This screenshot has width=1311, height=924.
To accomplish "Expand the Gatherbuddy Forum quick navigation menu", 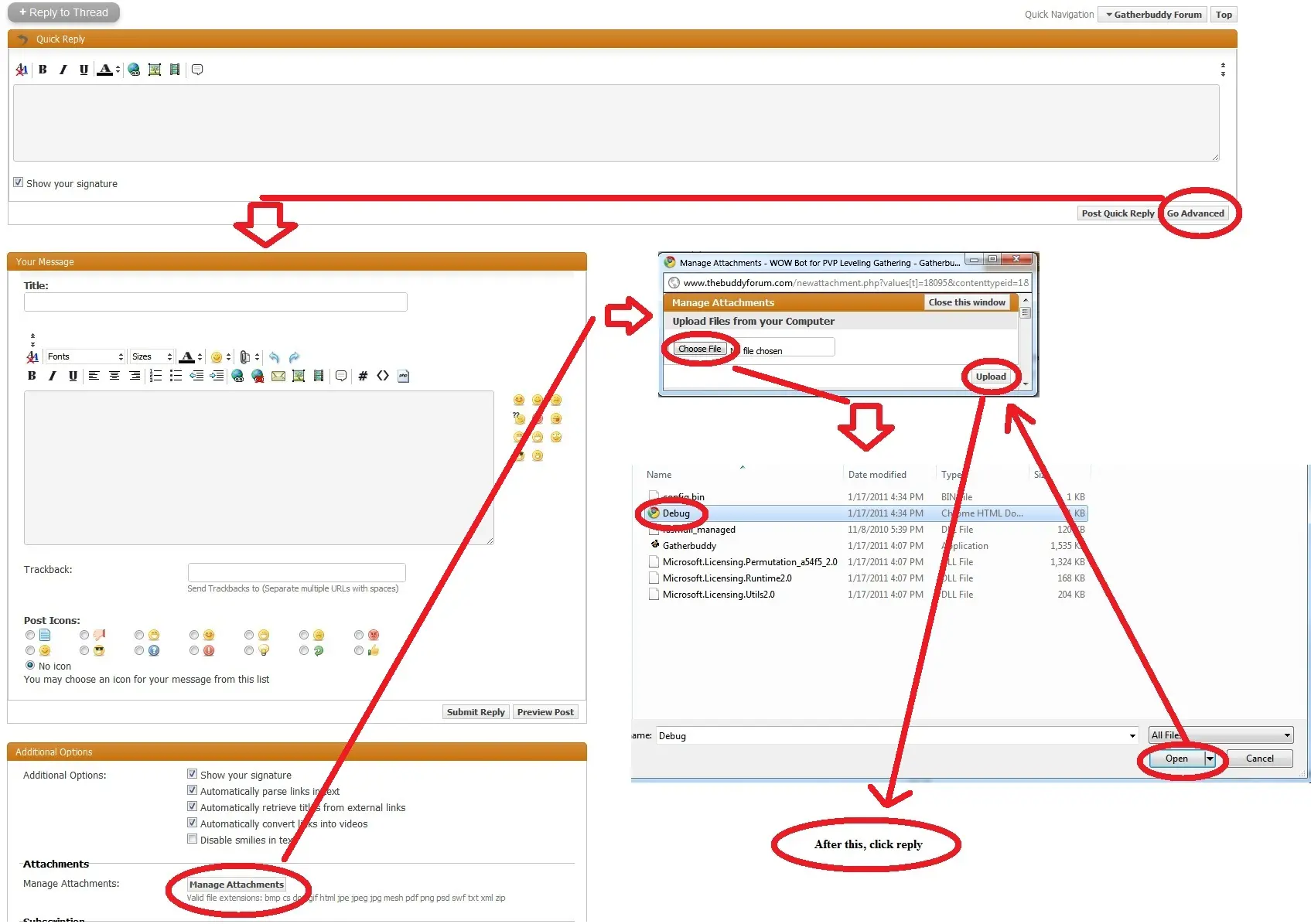I will [x=1152, y=15].
